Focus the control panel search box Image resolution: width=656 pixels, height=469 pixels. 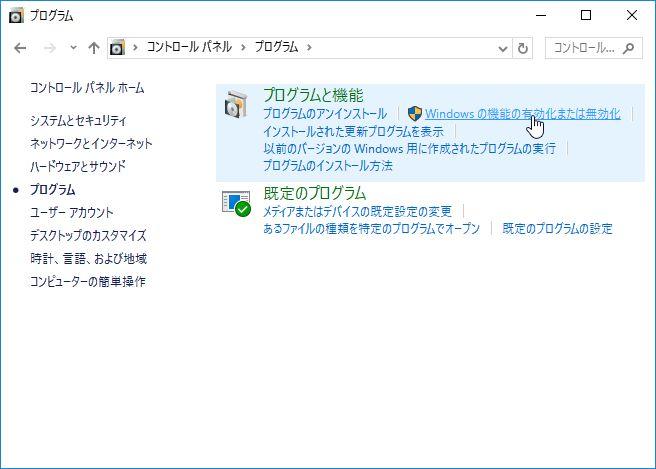[593, 48]
